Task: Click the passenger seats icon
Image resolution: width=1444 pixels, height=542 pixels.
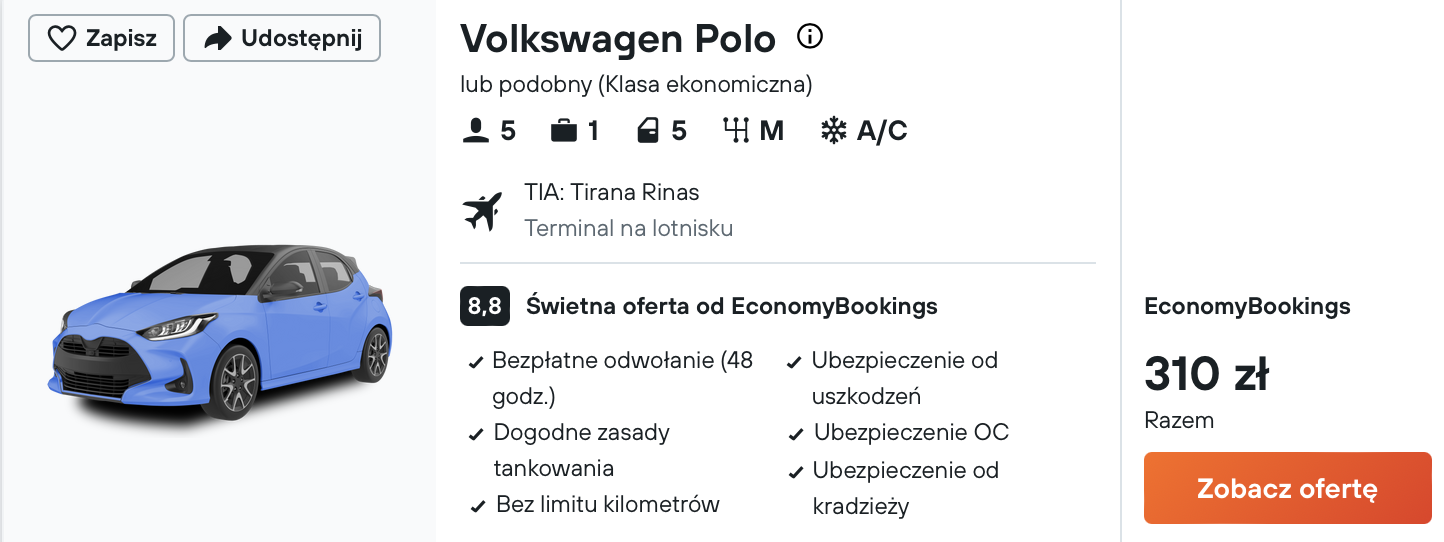Action: coord(476,130)
